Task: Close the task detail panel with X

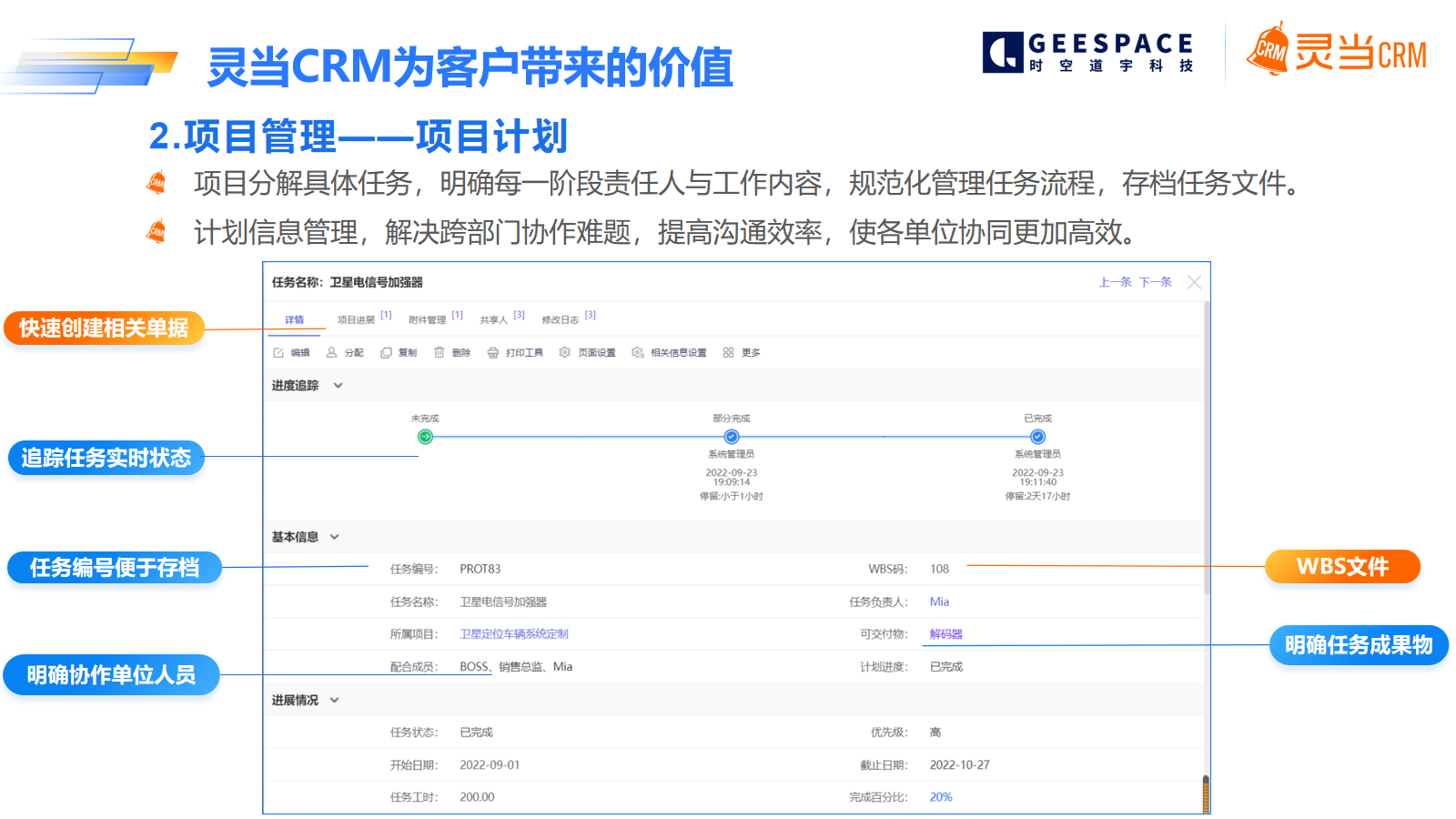Action: click(1194, 283)
